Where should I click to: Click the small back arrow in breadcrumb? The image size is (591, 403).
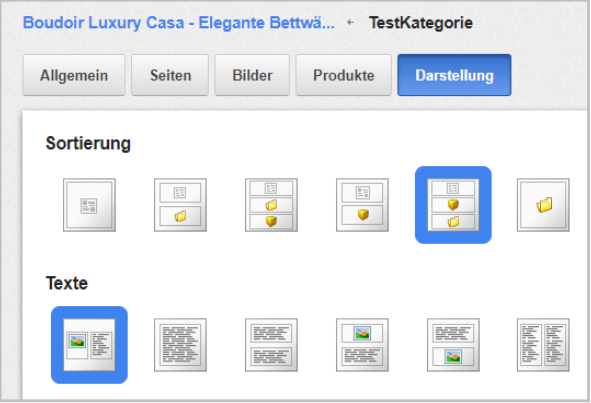[351, 23]
